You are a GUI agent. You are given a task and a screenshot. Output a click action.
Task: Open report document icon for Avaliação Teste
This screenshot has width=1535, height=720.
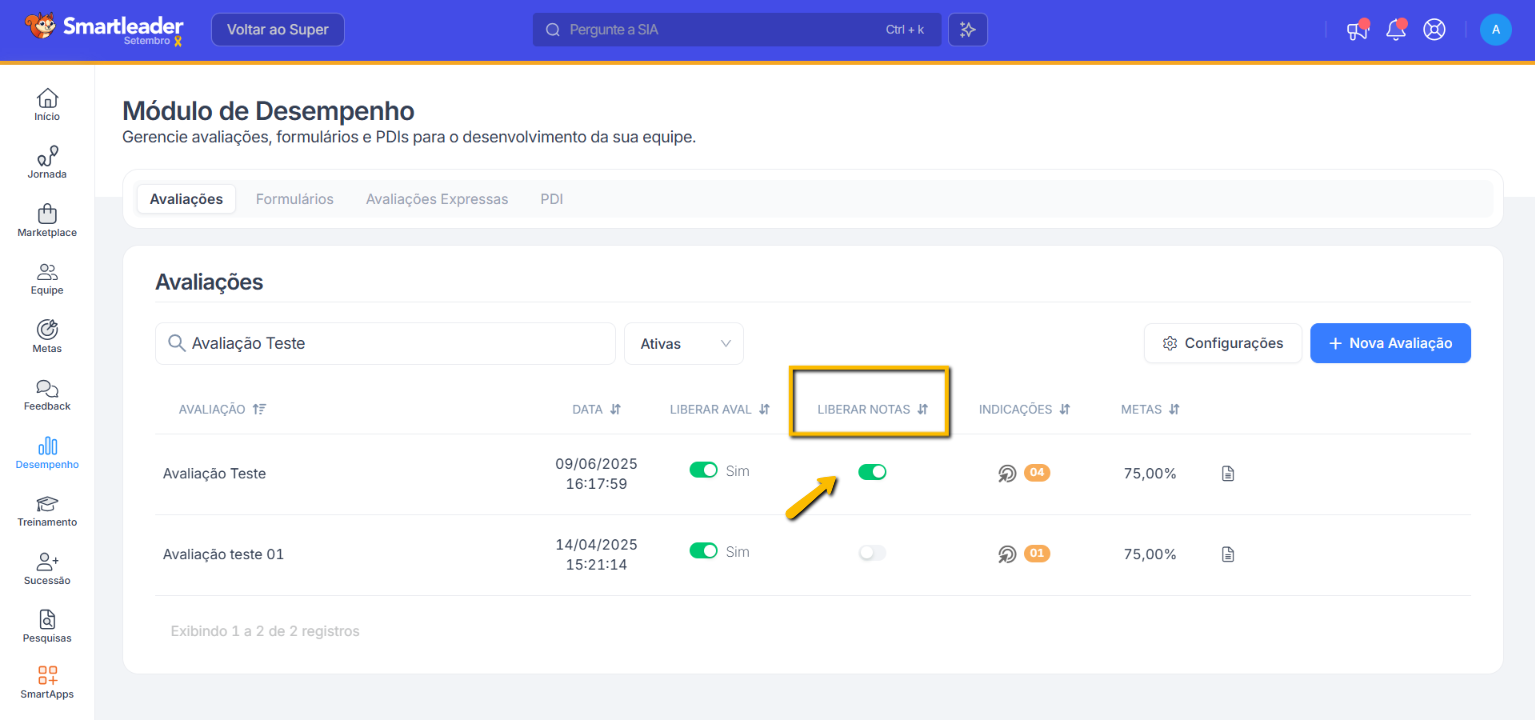(1228, 473)
